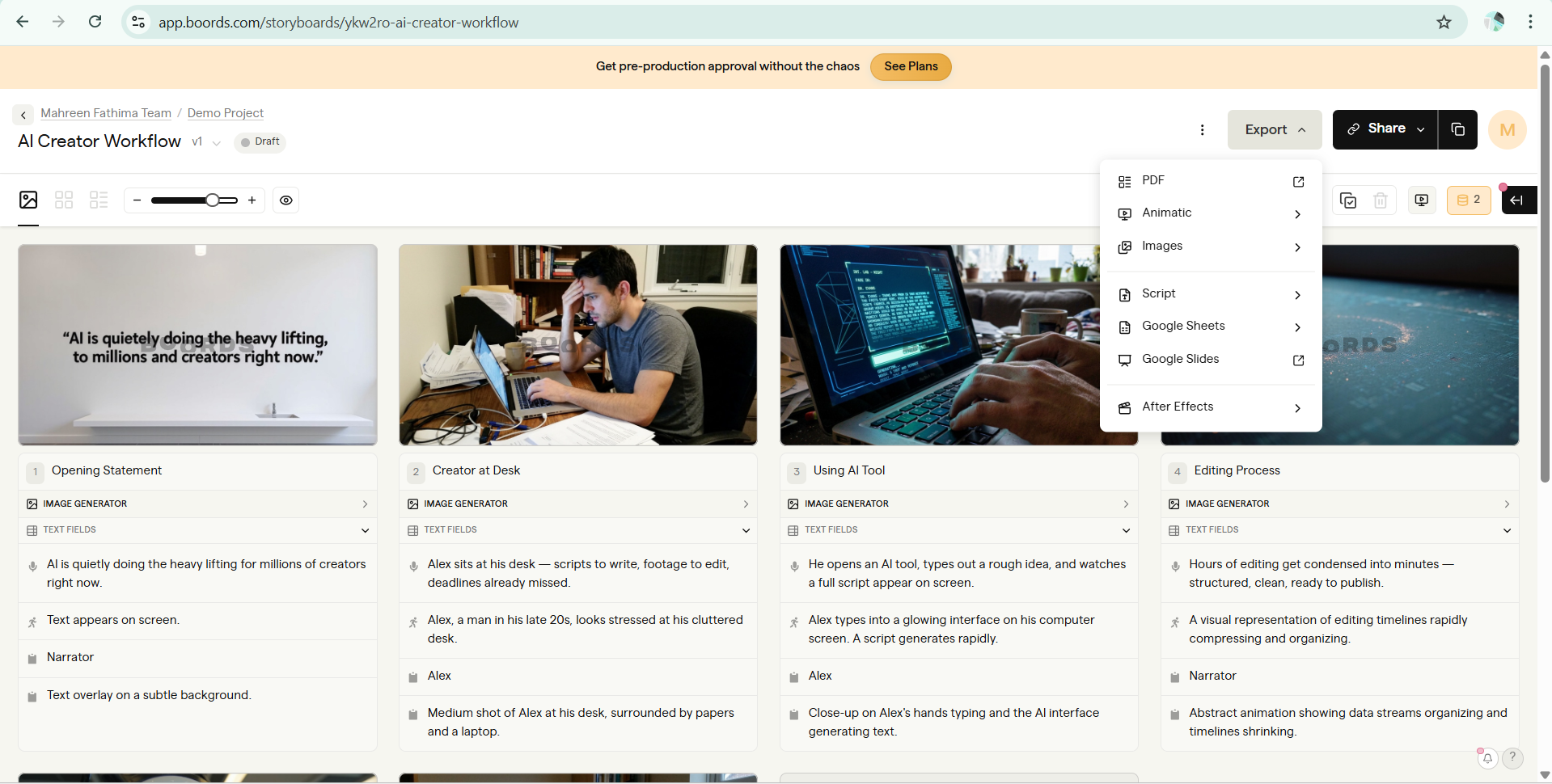Toggle the Draft status badge

point(260,141)
